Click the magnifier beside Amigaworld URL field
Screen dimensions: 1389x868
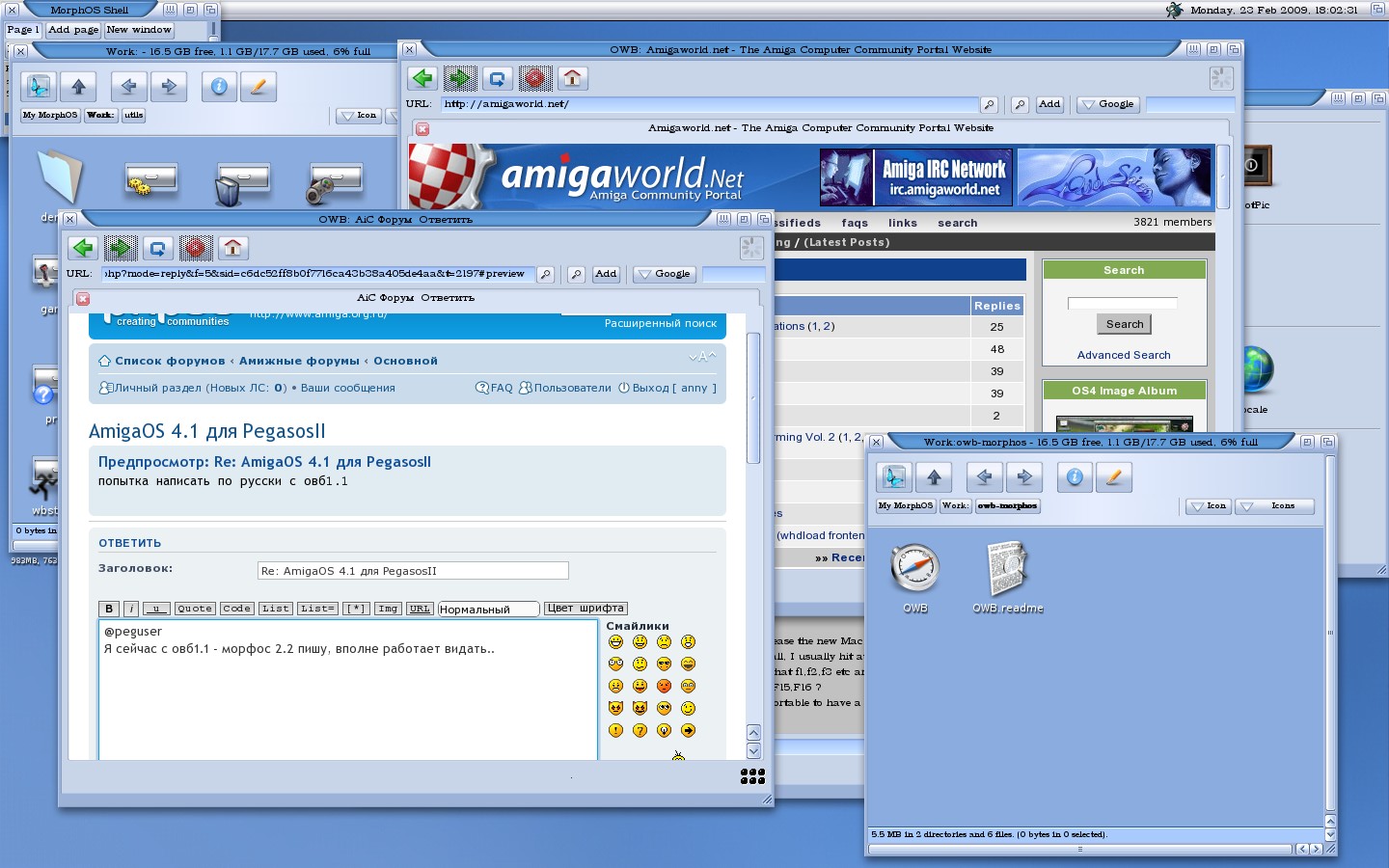tap(989, 104)
